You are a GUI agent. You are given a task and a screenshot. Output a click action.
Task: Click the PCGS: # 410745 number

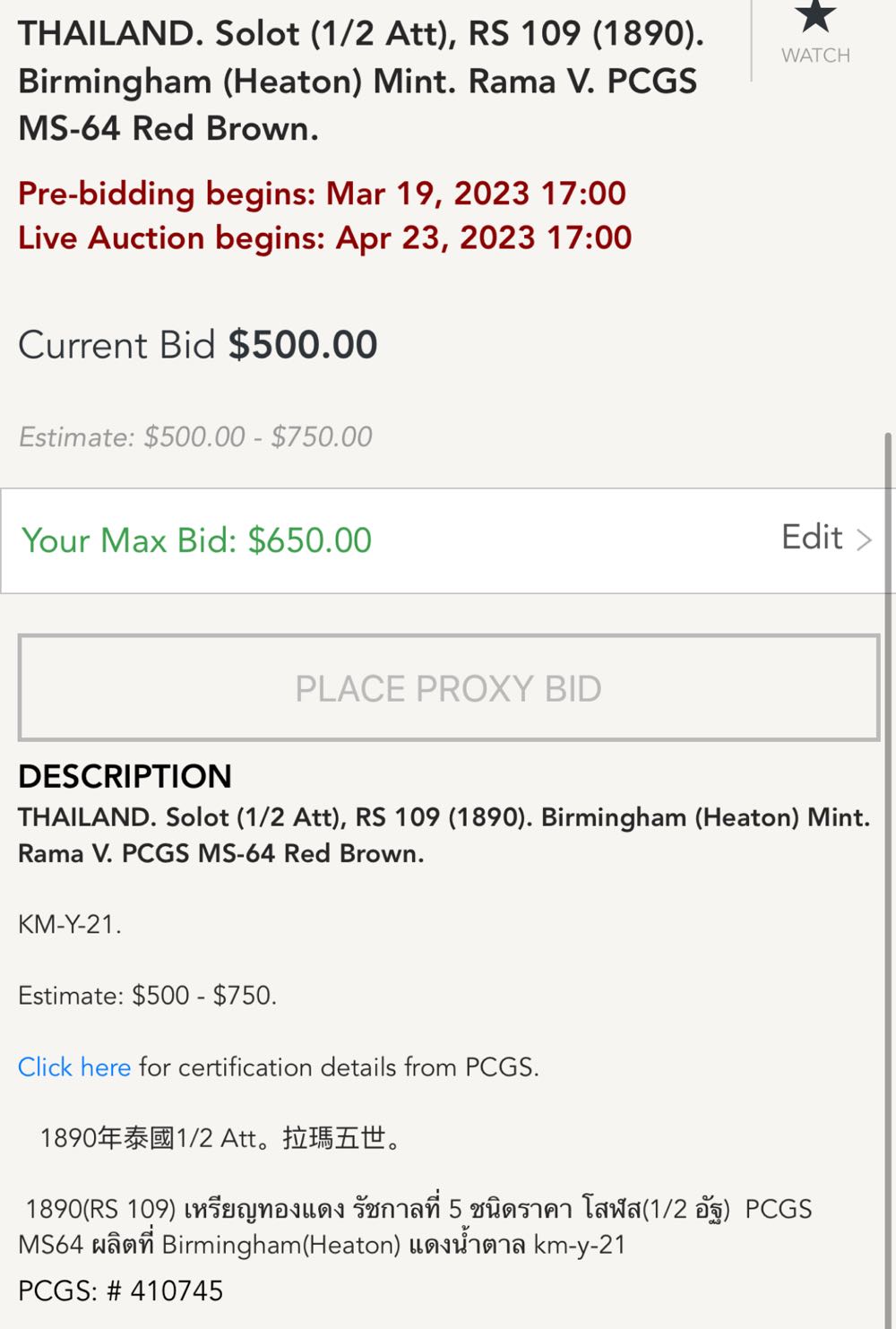(120, 1290)
